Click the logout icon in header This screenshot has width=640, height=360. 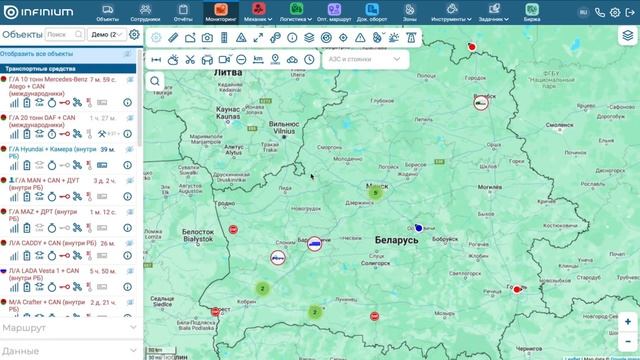tap(630, 13)
